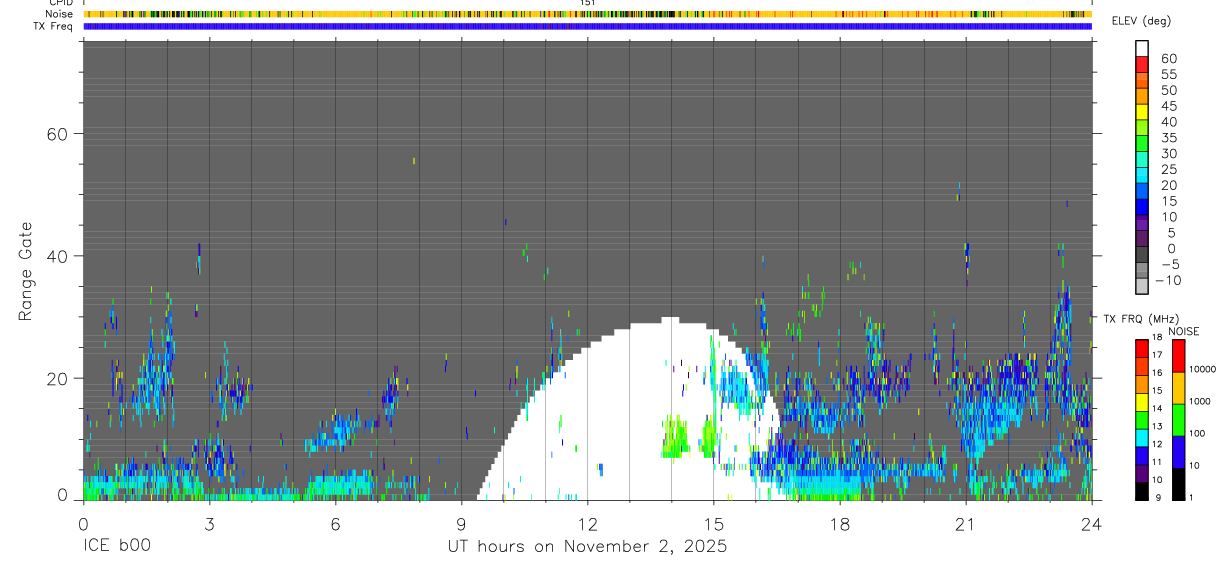Click the 'ELEV (deg)' colorbar title

pyautogui.click(x=1141, y=21)
